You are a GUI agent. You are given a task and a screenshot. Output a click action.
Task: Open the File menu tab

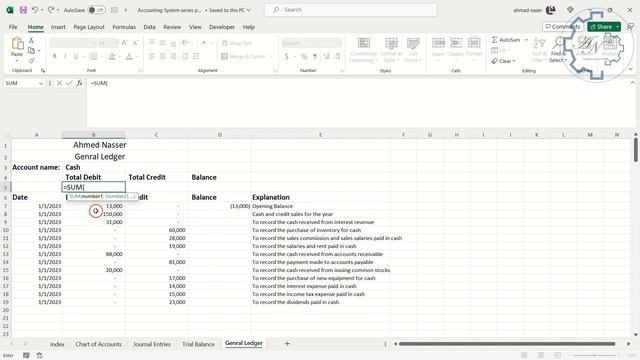point(13,27)
